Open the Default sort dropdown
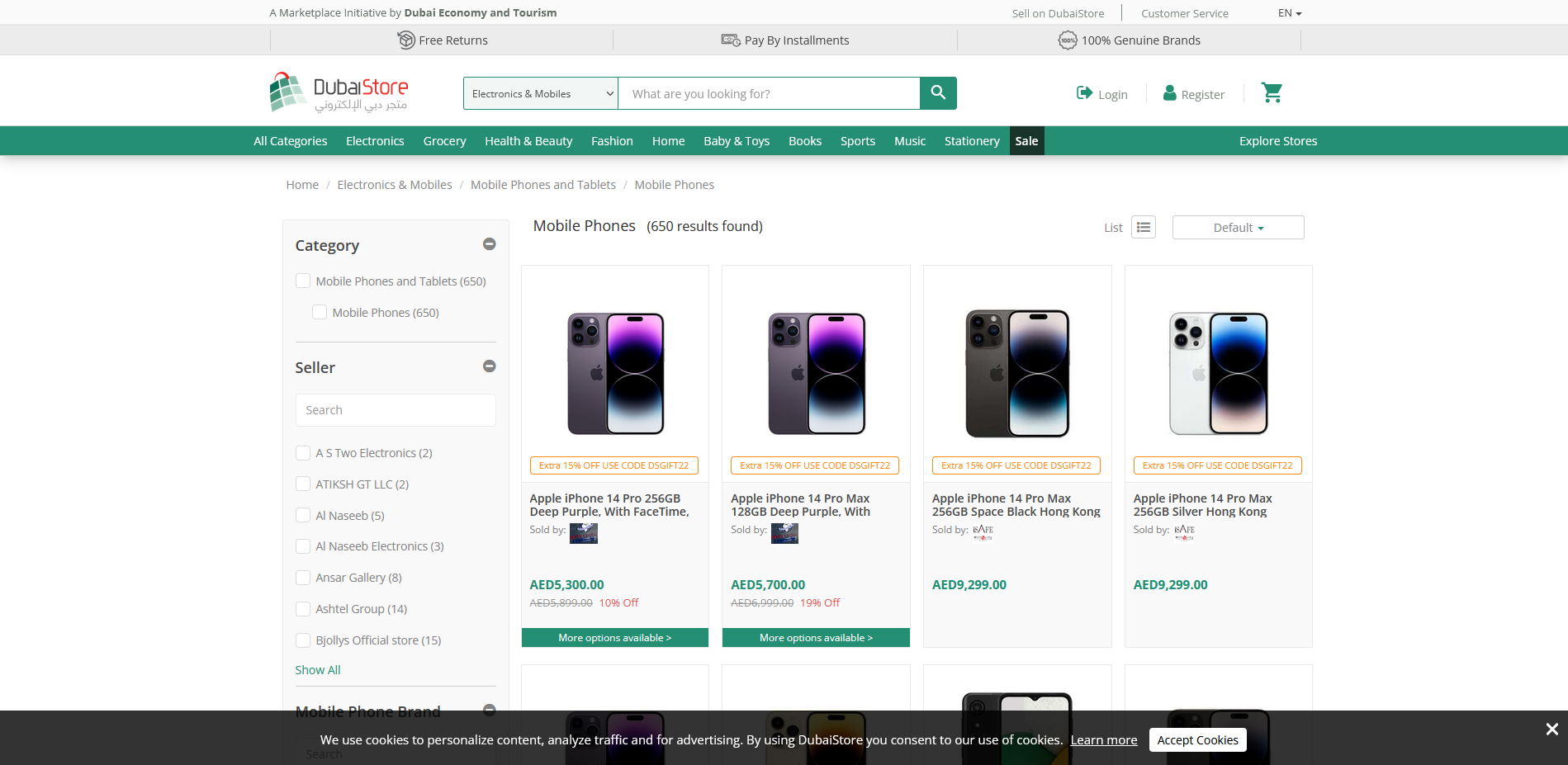 (1238, 227)
